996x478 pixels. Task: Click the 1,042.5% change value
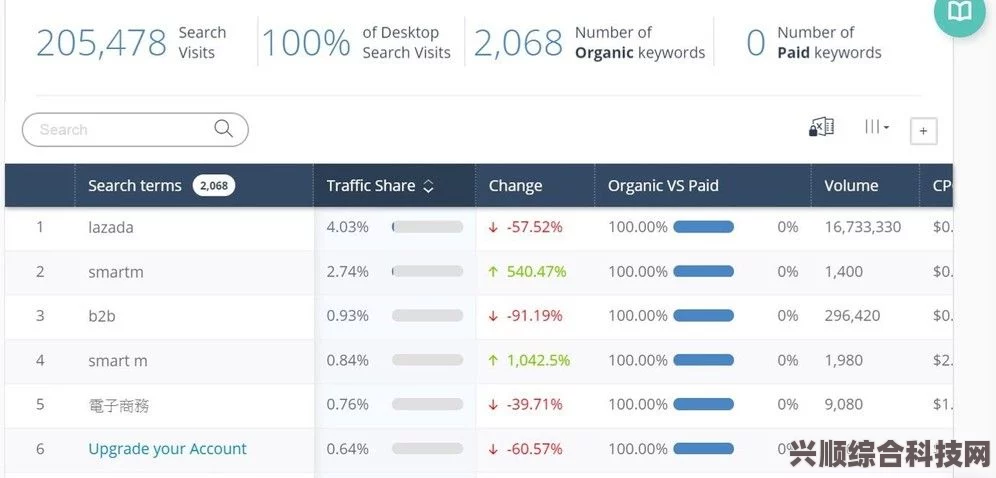tap(539, 360)
